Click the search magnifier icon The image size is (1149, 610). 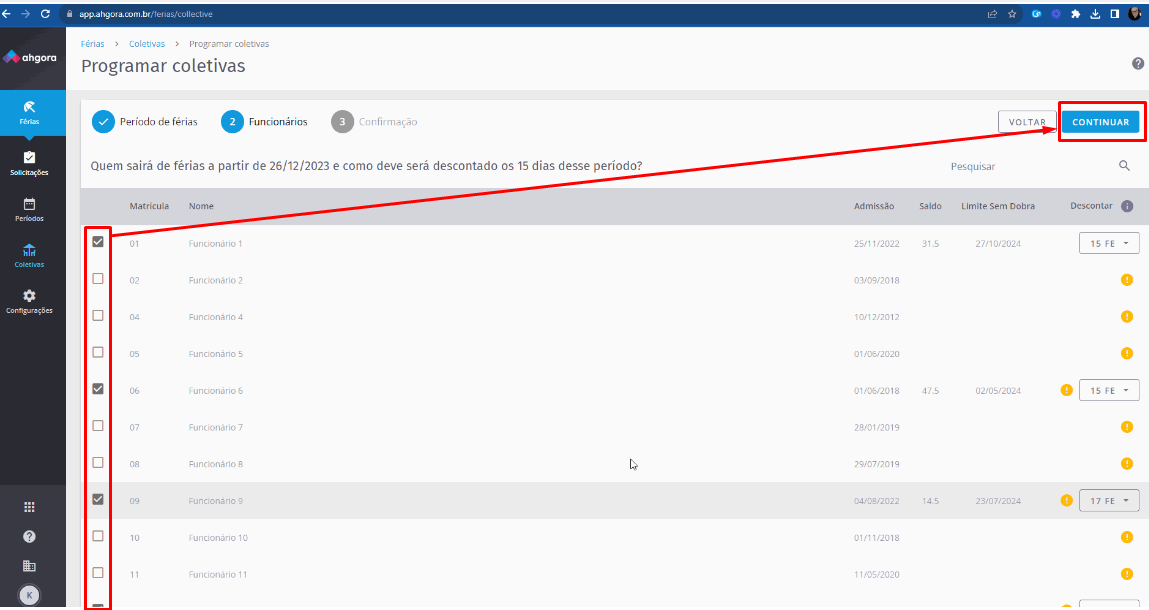pyautogui.click(x=1124, y=166)
